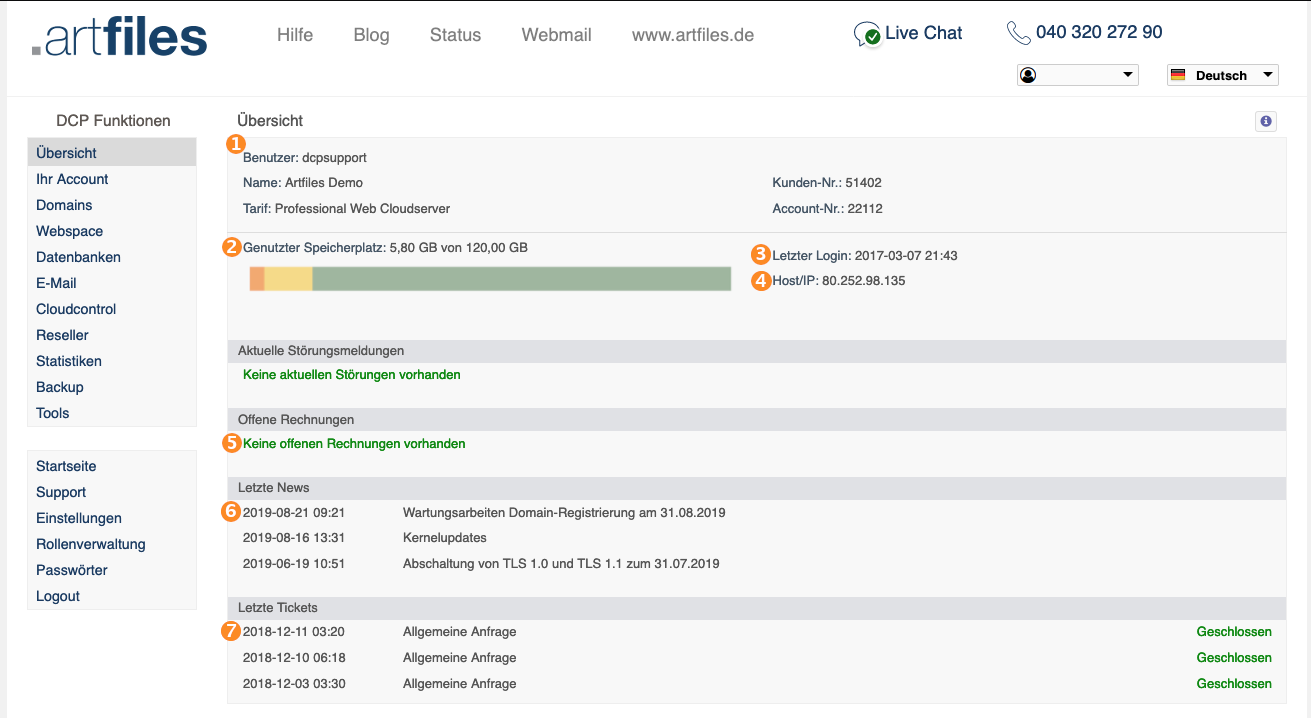Click Geschlossen on the 2018-12-11 ticket
1311x718 pixels.
pos(1234,631)
